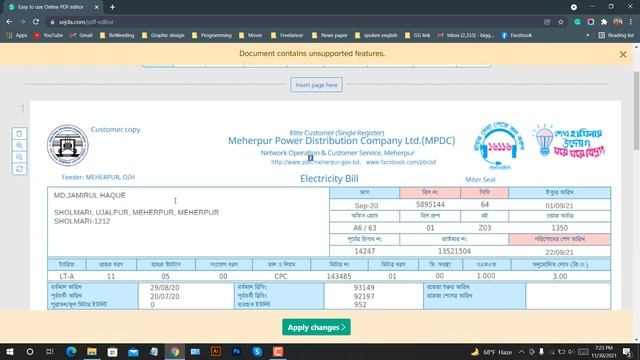The width and height of the screenshot is (640, 360).
Task: Bookmark this page with the star icon
Action: pos(561,22)
